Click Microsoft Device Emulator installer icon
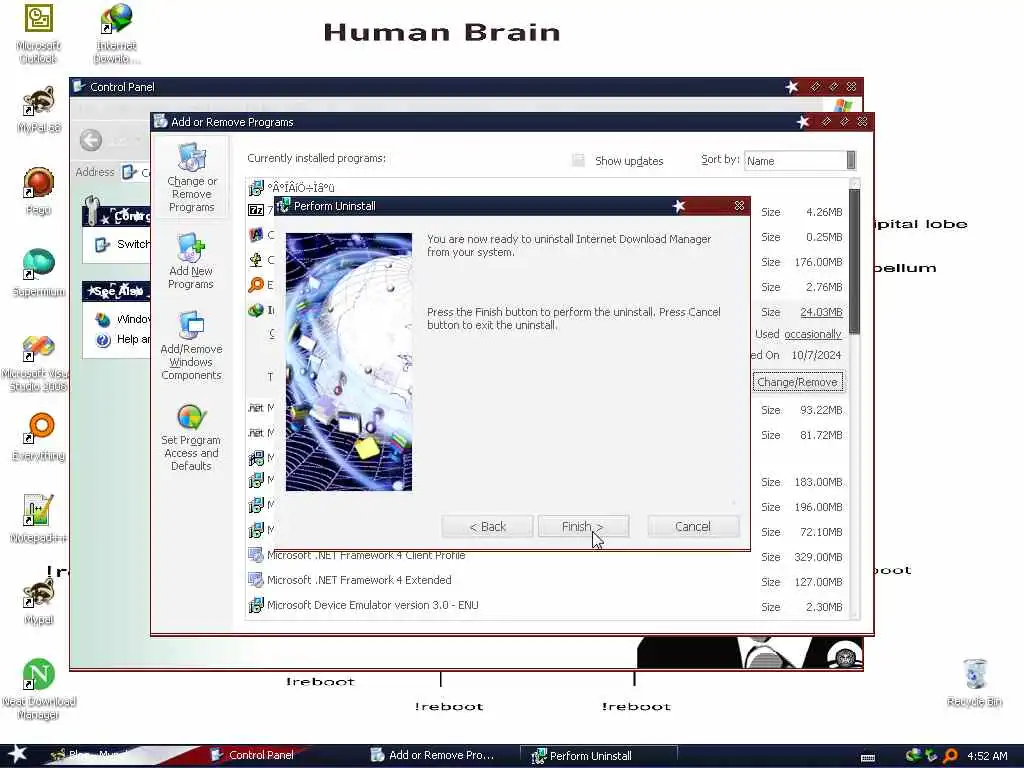 pos(255,605)
